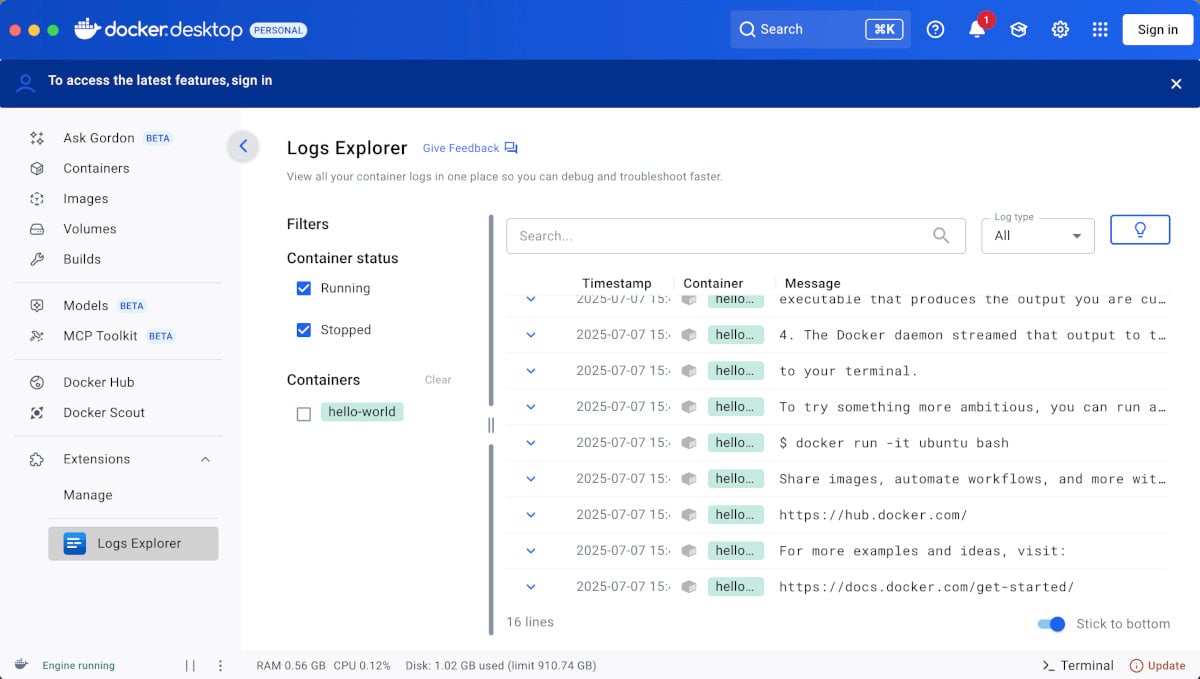Click the 'Engine running' status text
1200x679 pixels.
point(78,665)
